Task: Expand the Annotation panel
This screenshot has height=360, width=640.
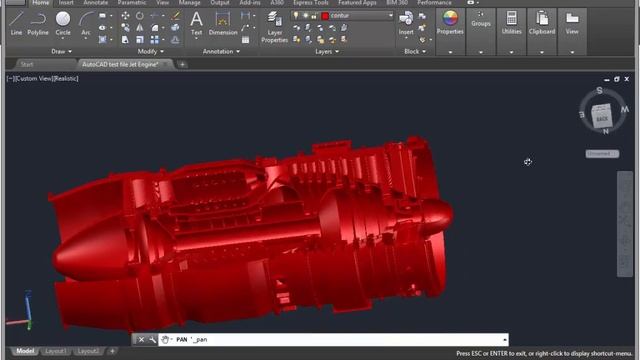Action: pos(221,51)
